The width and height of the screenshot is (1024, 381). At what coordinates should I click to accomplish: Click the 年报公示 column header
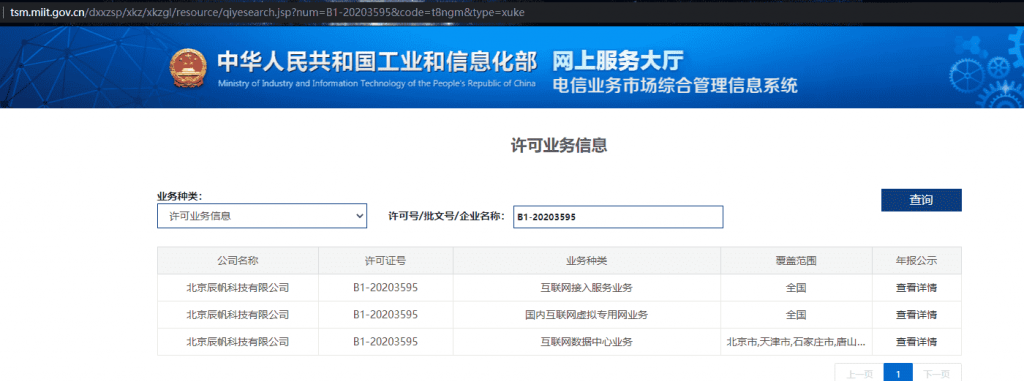[916, 261]
